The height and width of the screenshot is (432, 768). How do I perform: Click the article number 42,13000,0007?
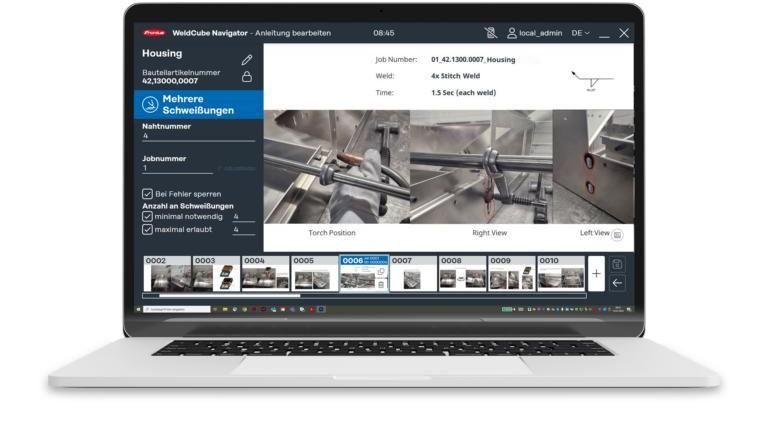(x=170, y=81)
